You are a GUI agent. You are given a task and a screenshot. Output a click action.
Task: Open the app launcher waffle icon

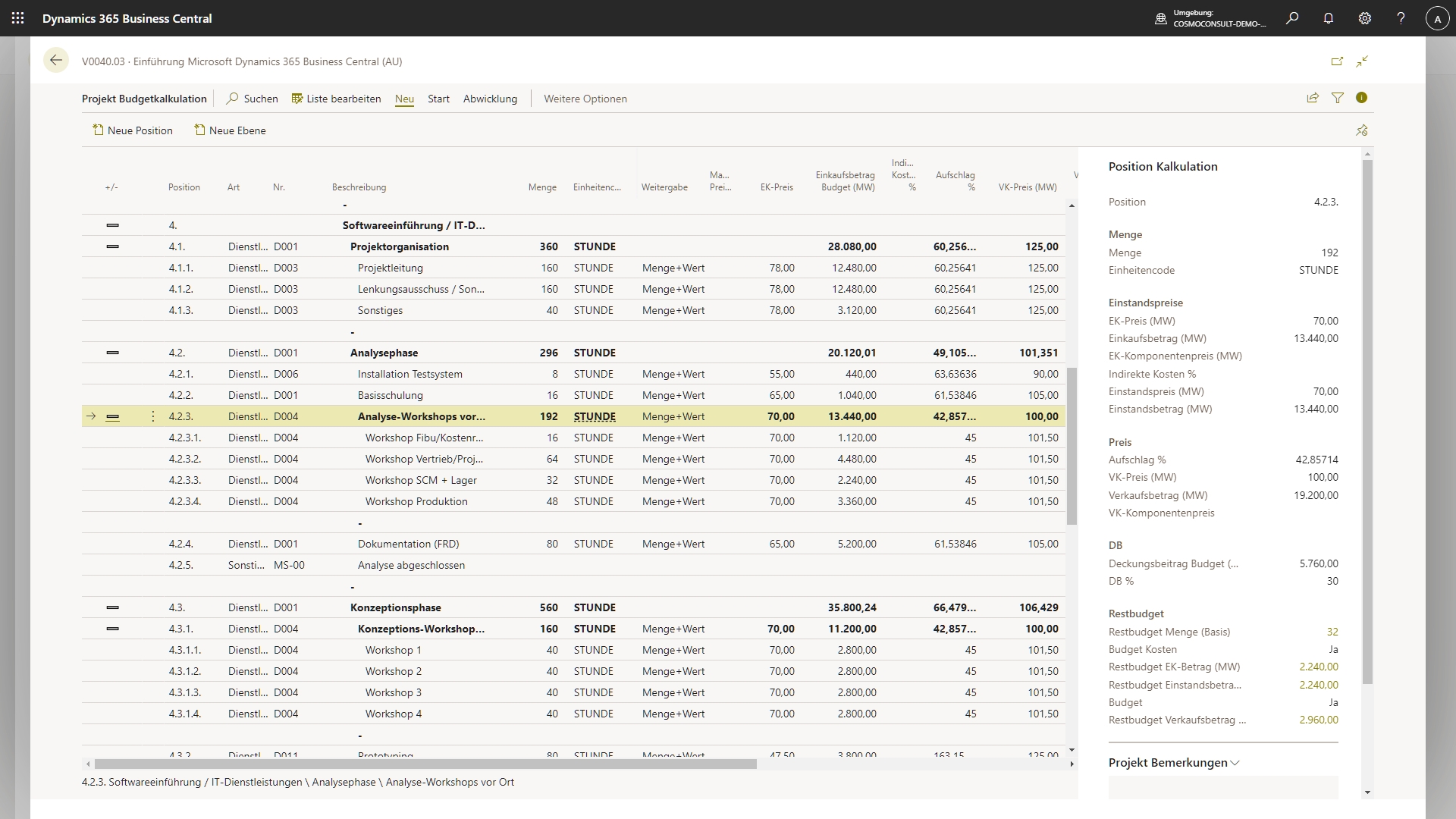coord(18,18)
